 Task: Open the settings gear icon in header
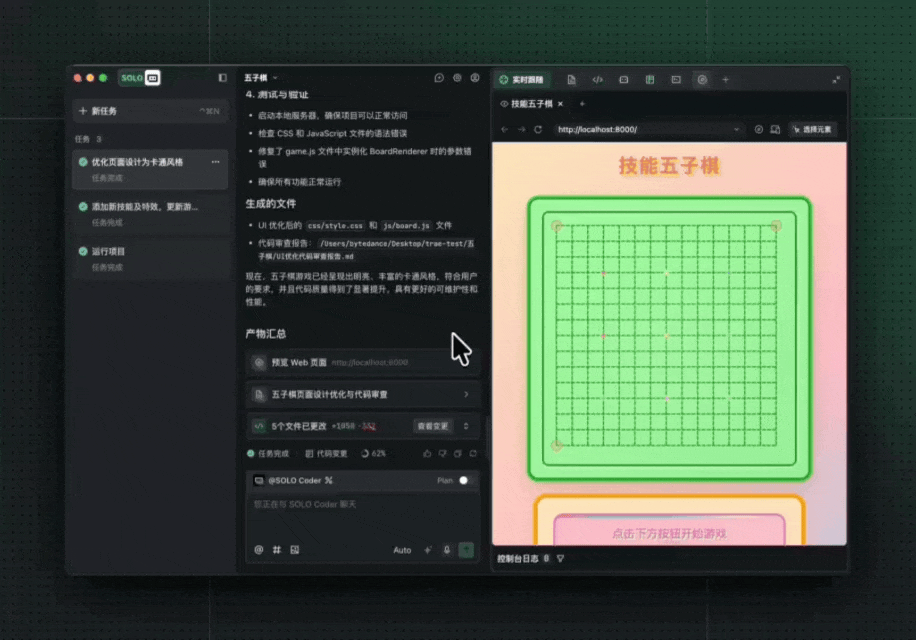[x=457, y=78]
